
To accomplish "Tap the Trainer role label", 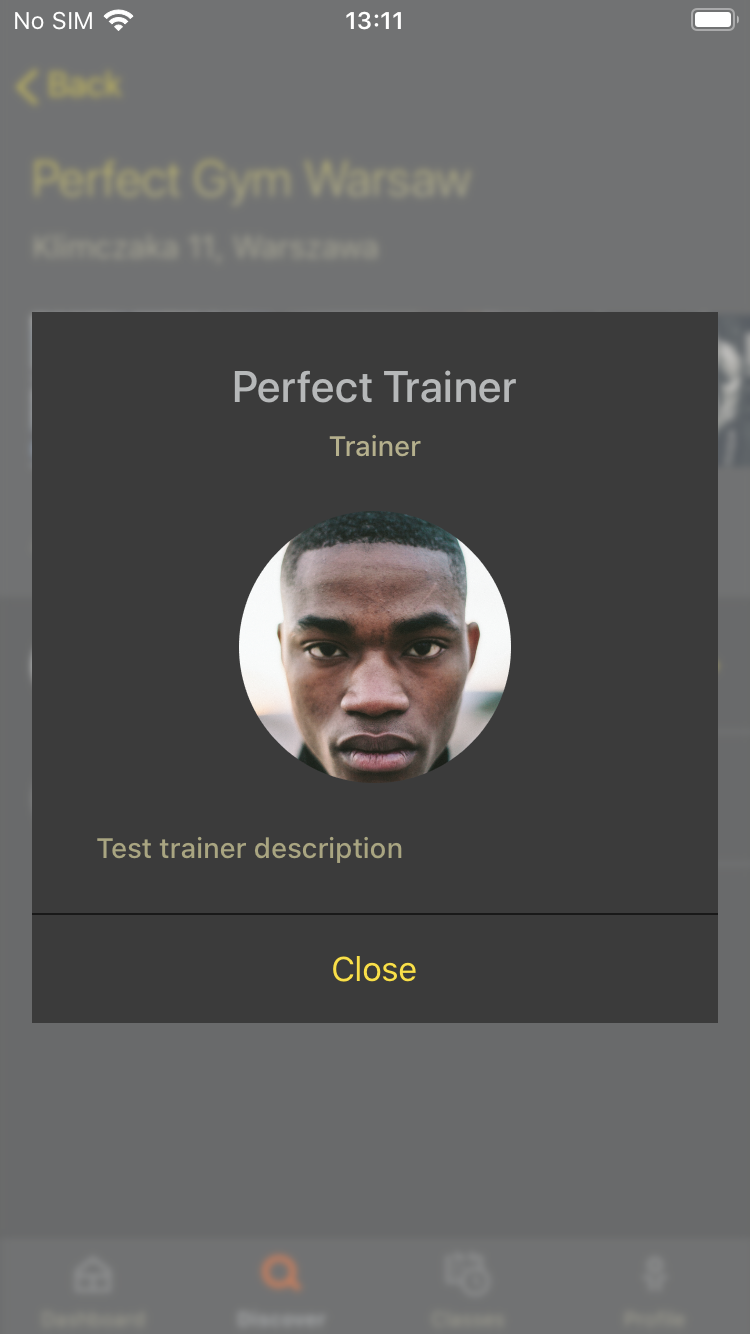I will point(375,446).
